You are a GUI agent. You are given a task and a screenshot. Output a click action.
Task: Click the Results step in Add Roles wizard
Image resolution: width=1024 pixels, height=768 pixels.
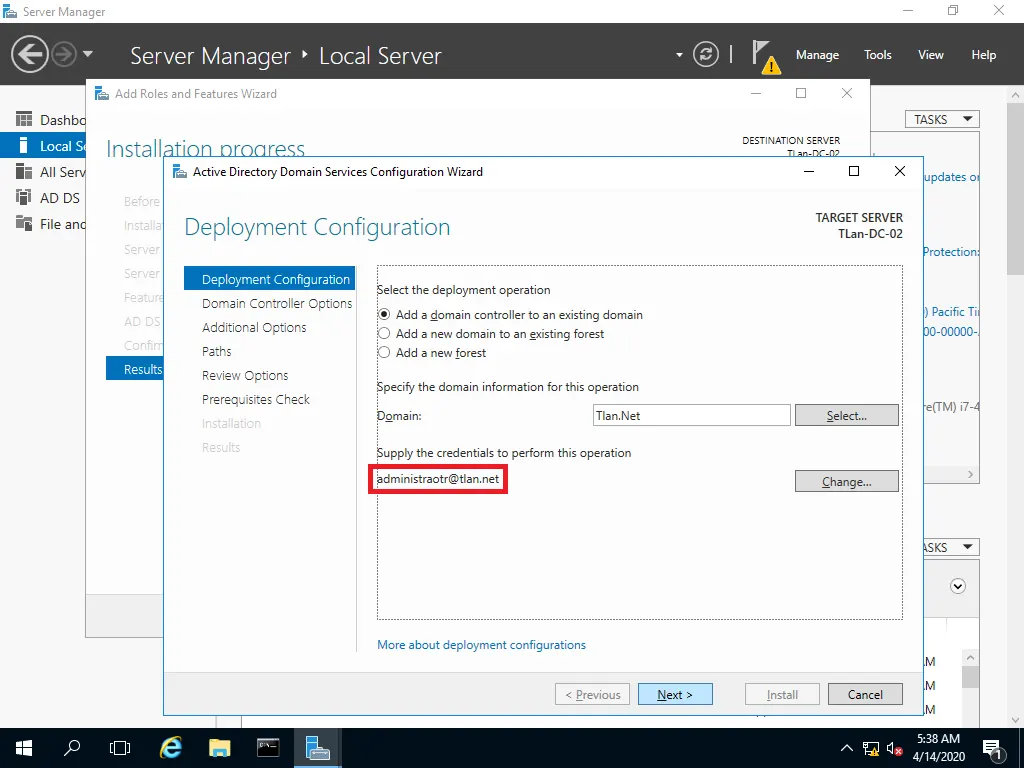135,369
